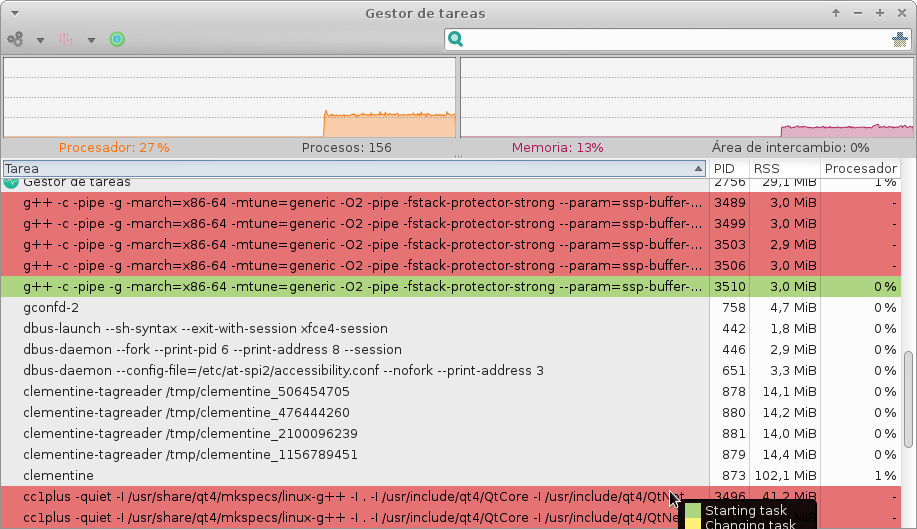Select the g++ process with PID 3506
This screenshot has height=529, width=917.
(x=451, y=266)
